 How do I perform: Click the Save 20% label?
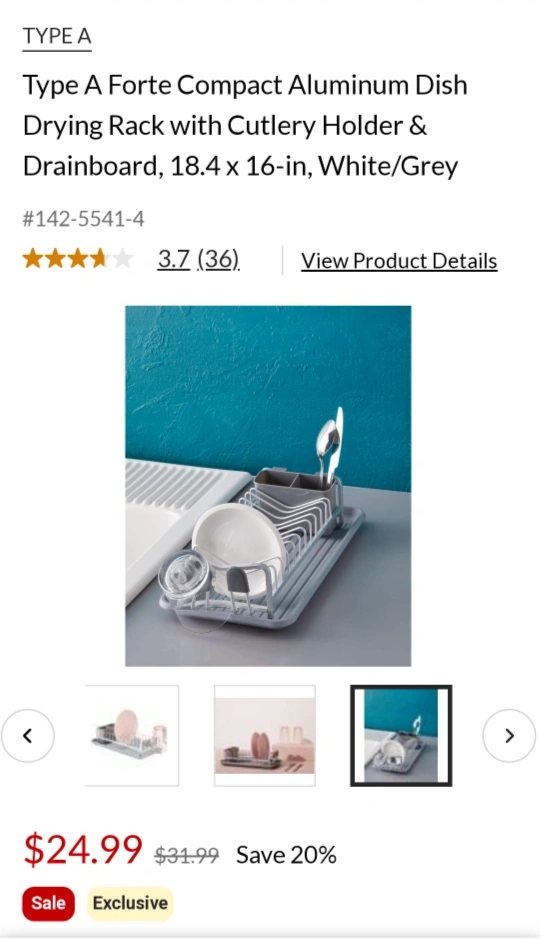point(286,855)
